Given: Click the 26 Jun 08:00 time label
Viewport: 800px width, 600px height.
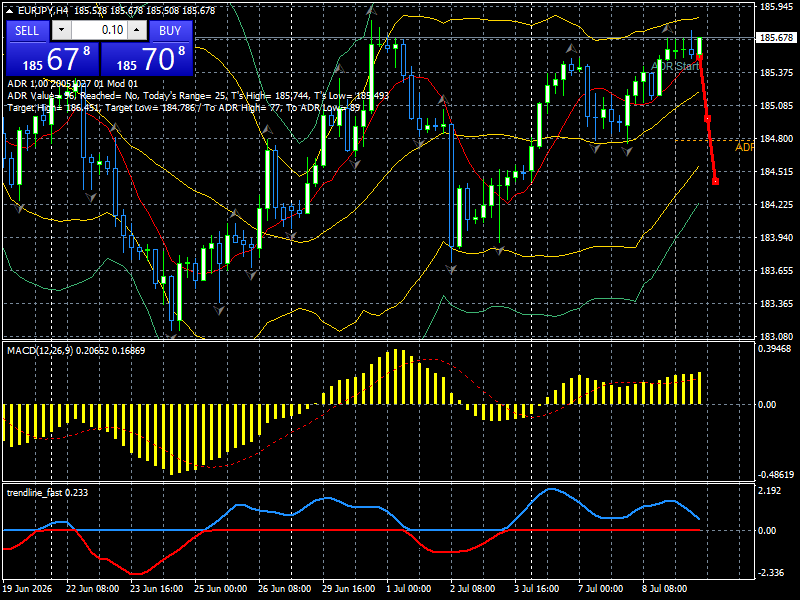Looking at the screenshot, I should pyautogui.click(x=284, y=588).
